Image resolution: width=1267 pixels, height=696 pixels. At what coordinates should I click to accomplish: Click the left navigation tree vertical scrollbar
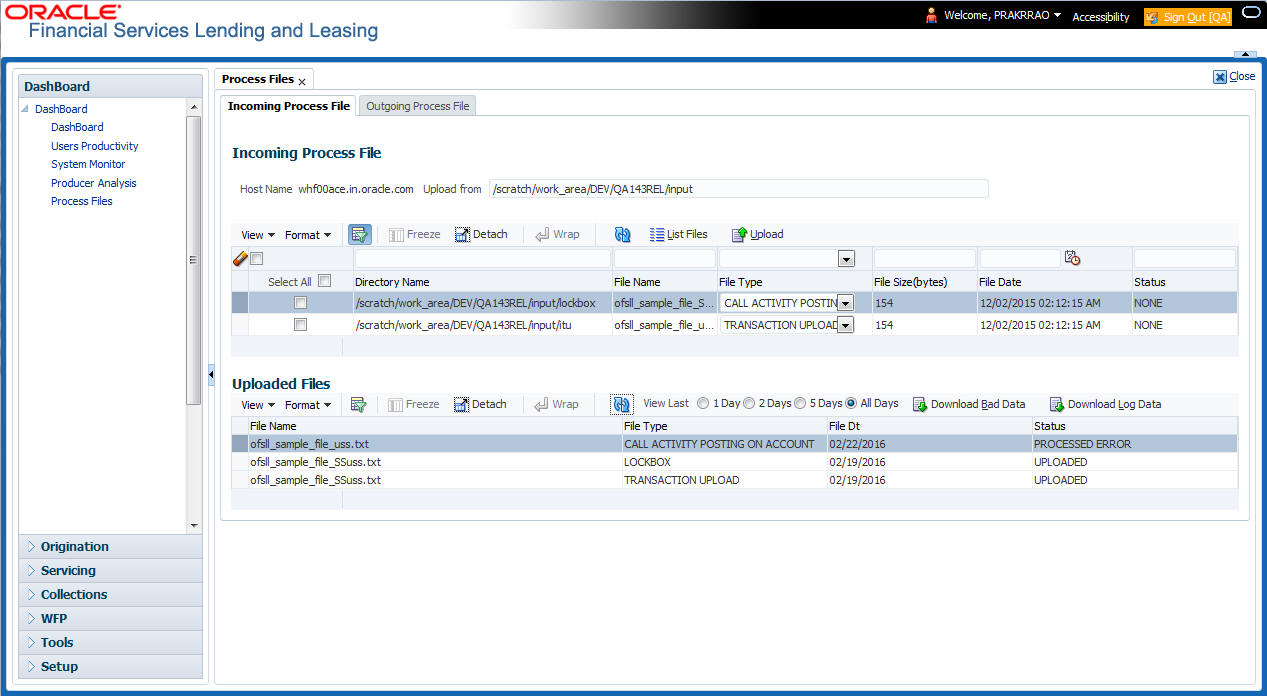tap(194, 260)
